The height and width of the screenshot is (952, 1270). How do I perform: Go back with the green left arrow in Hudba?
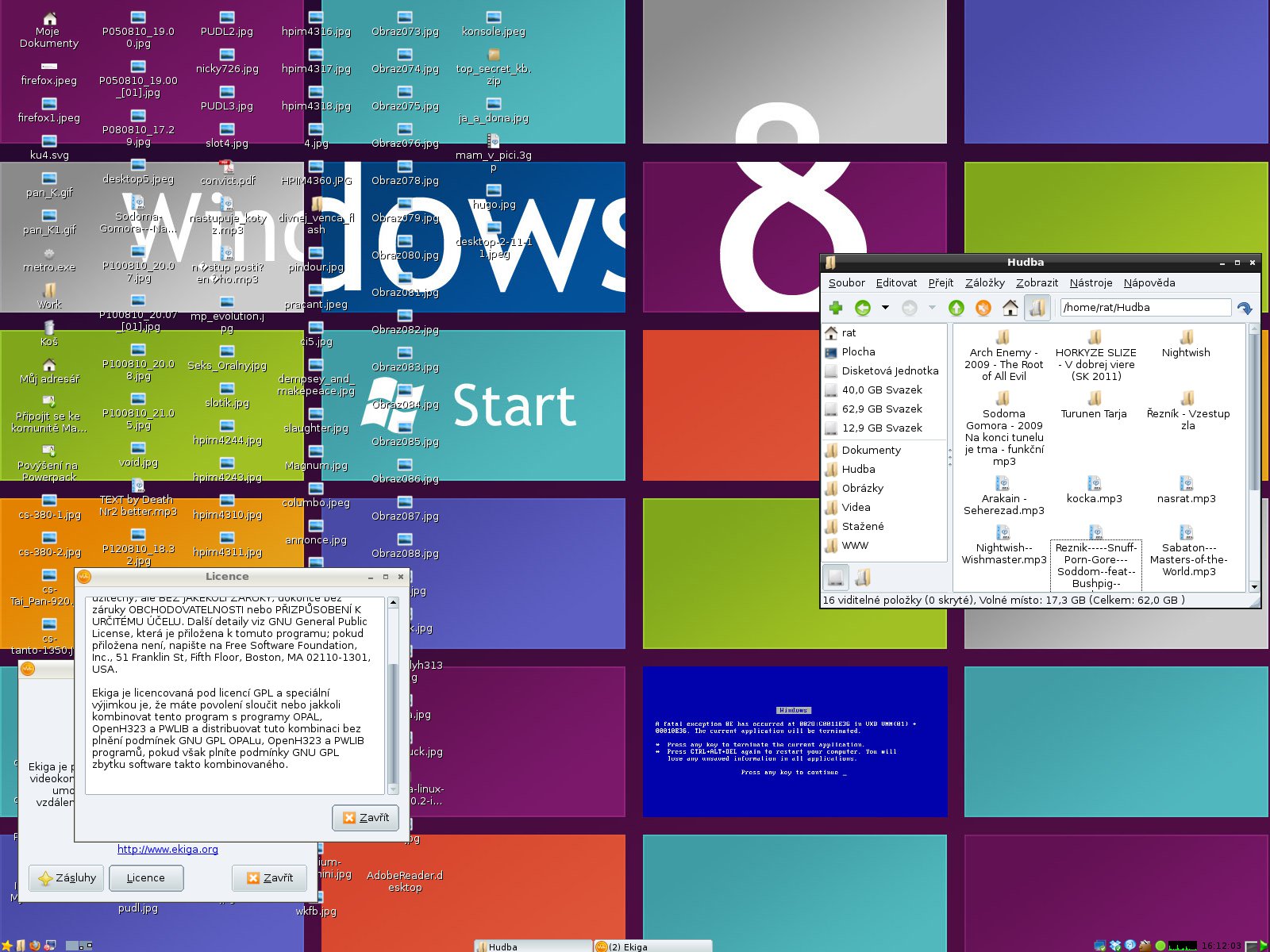(863, 308)
